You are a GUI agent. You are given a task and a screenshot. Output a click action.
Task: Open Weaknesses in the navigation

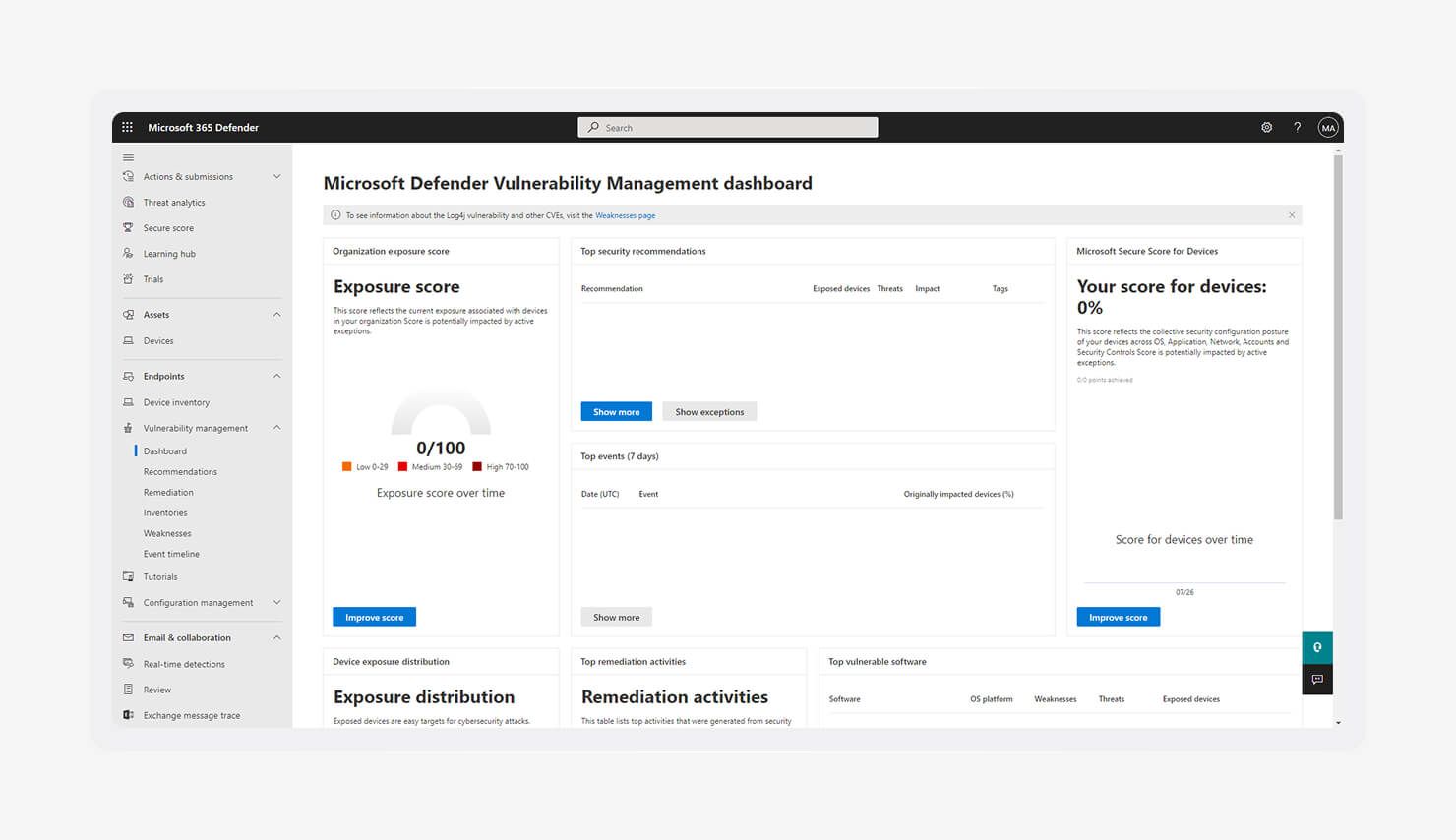(x=167, y=534)
